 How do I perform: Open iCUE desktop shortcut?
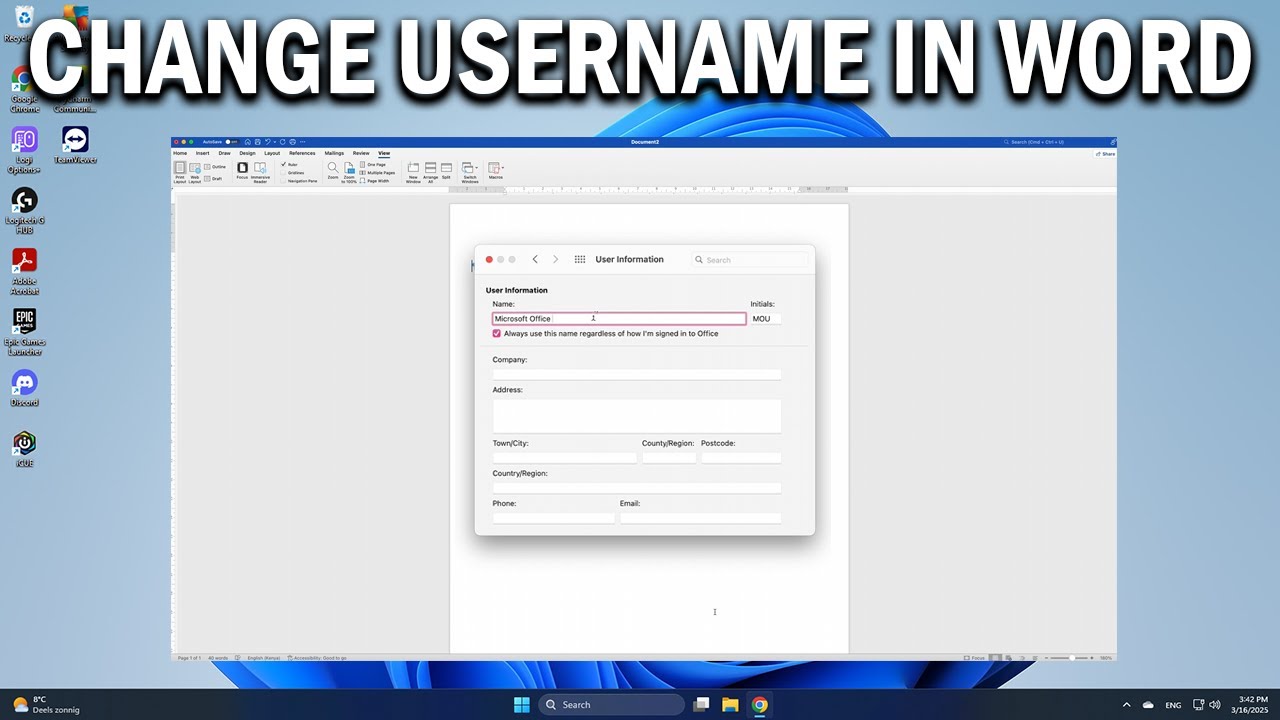pos(24,449)
